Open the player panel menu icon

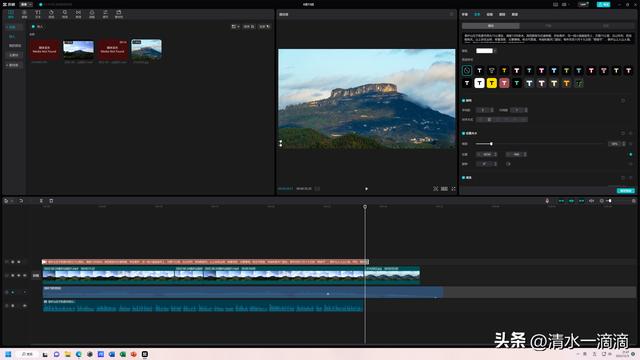[x=451, y=14]
